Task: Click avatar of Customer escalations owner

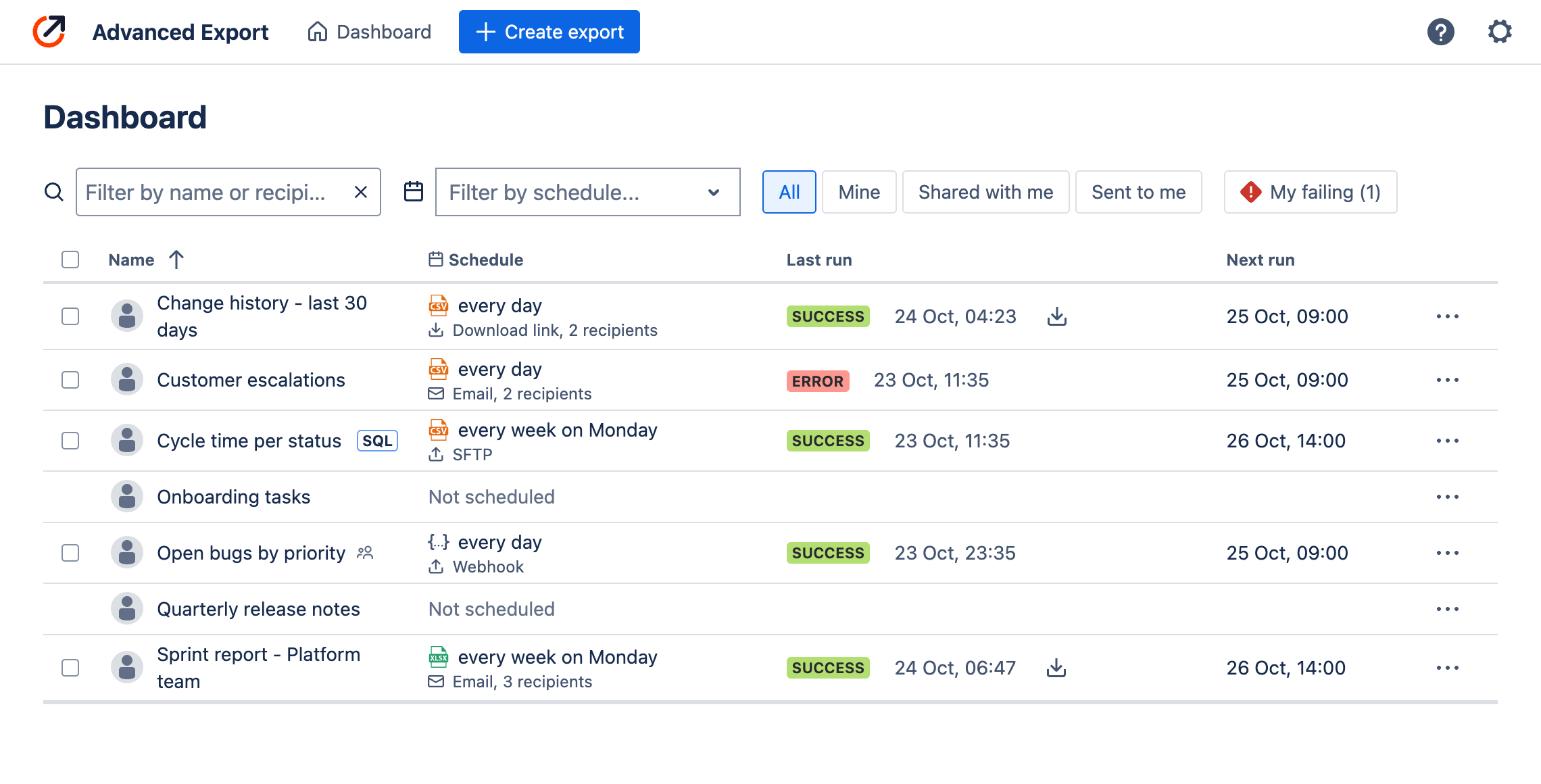Action: tap(127, 380)
